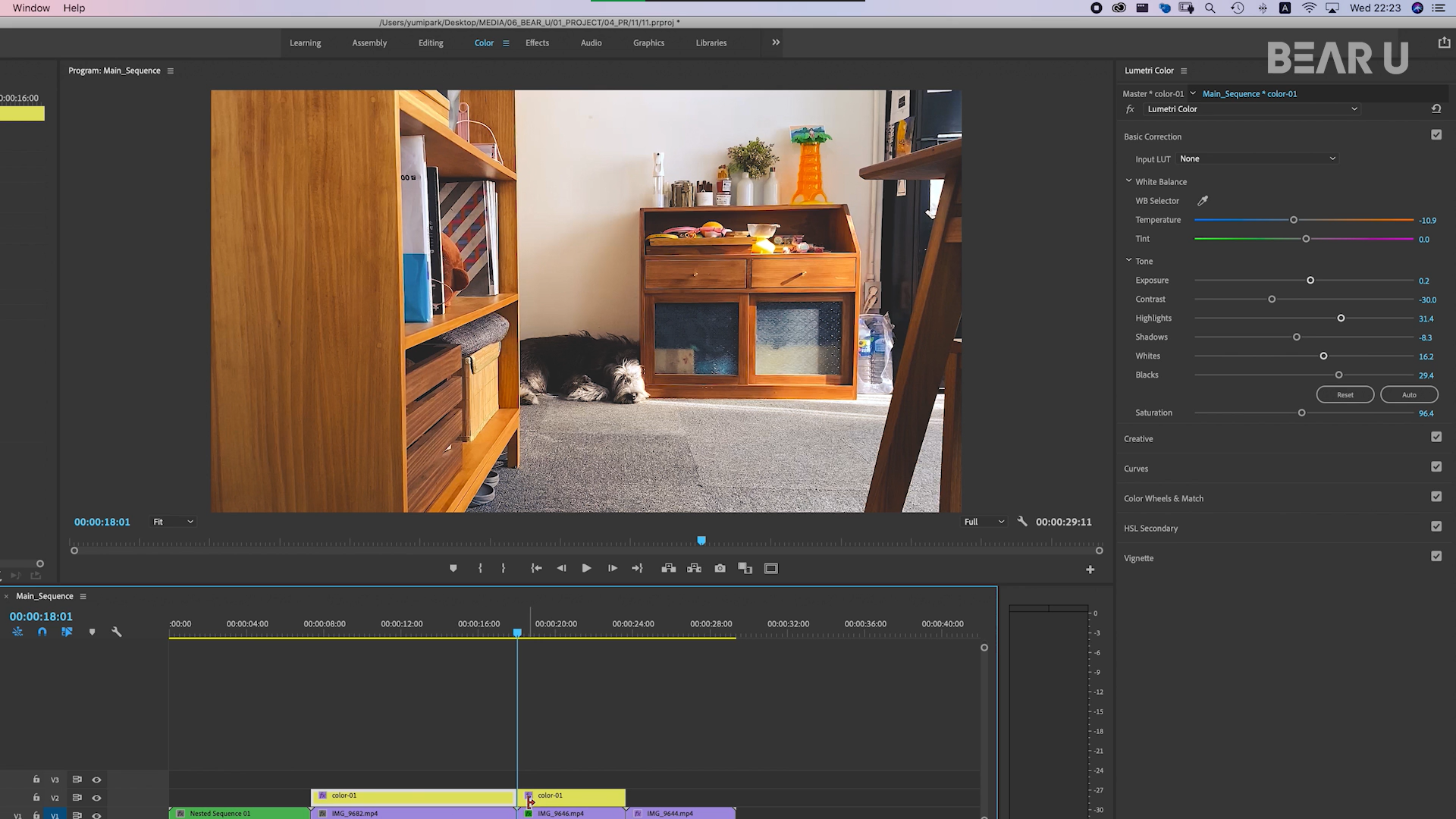1456x819 pixels.
Task: Click the Temperature slider handle
Action: 1294,220
